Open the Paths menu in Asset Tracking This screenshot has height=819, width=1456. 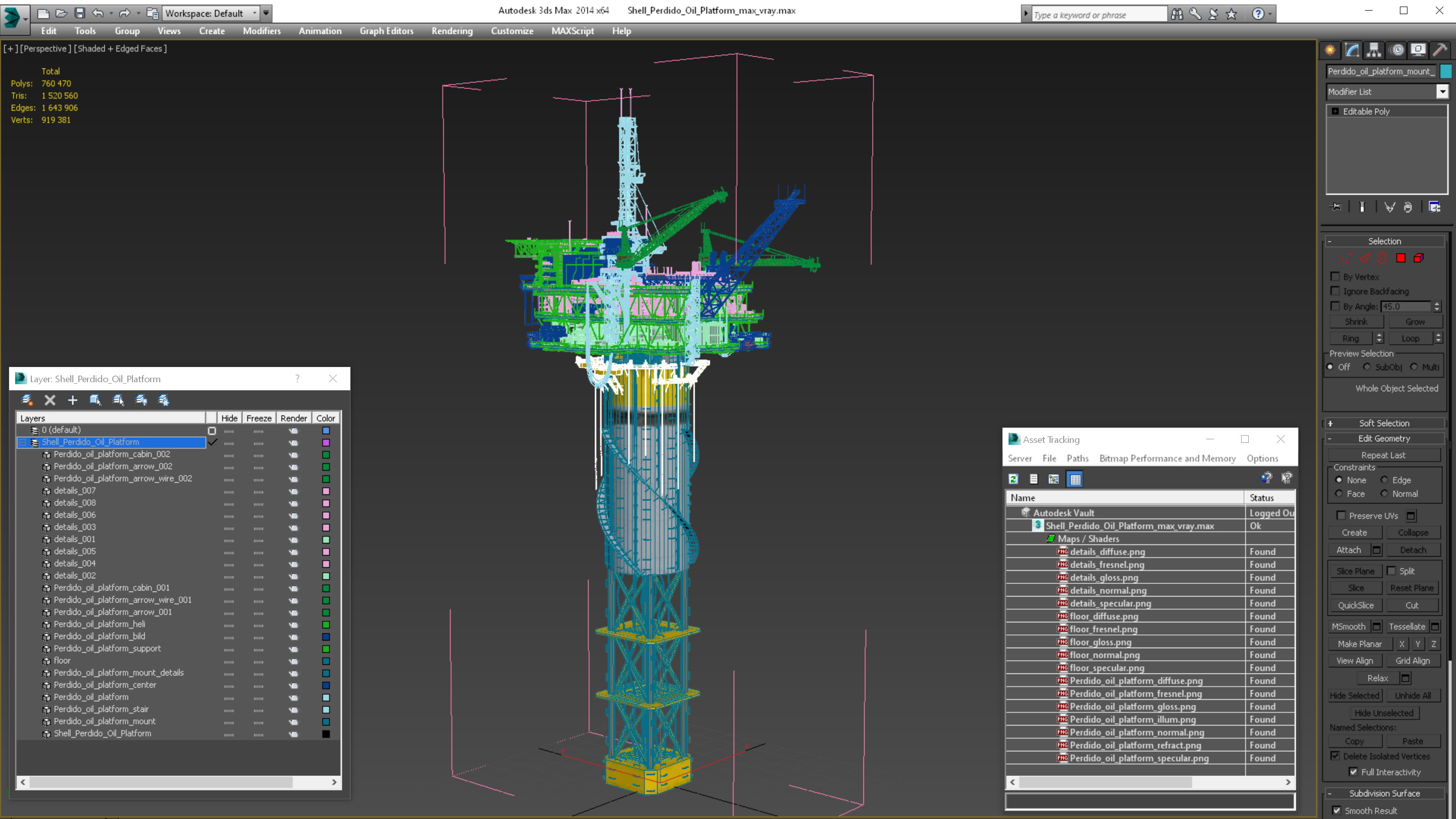tap(1077, 459)
